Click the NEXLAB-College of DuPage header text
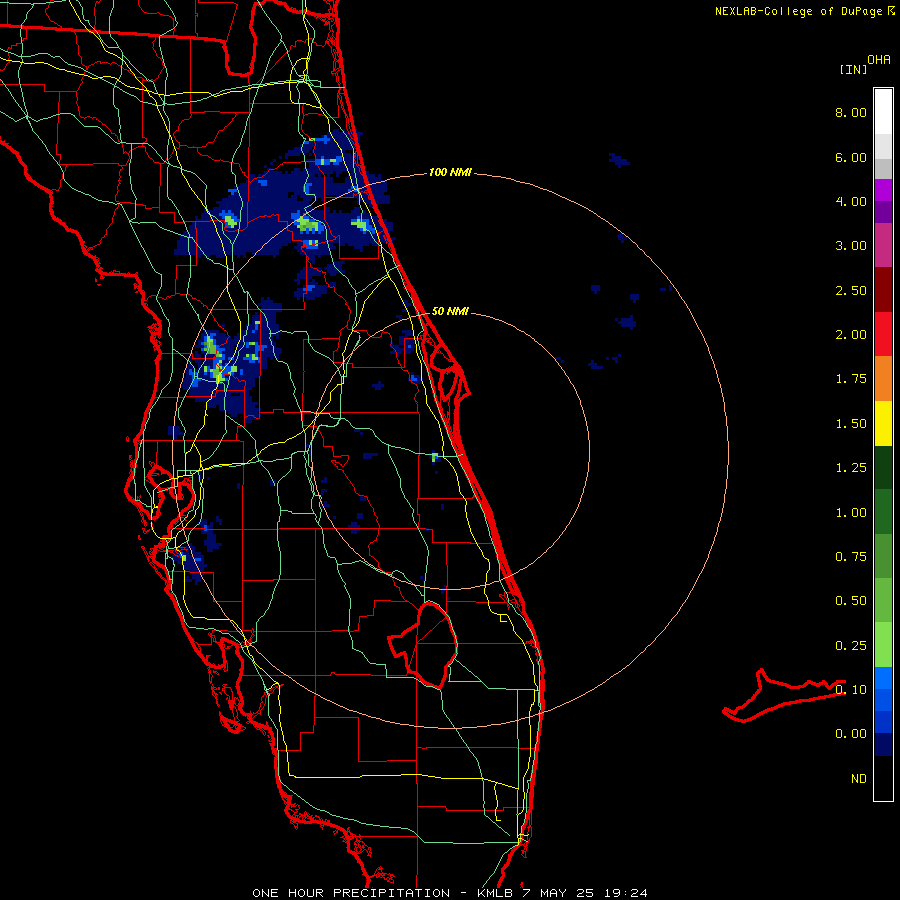Viewport: 900px width, 900px height. coord(798,11)
